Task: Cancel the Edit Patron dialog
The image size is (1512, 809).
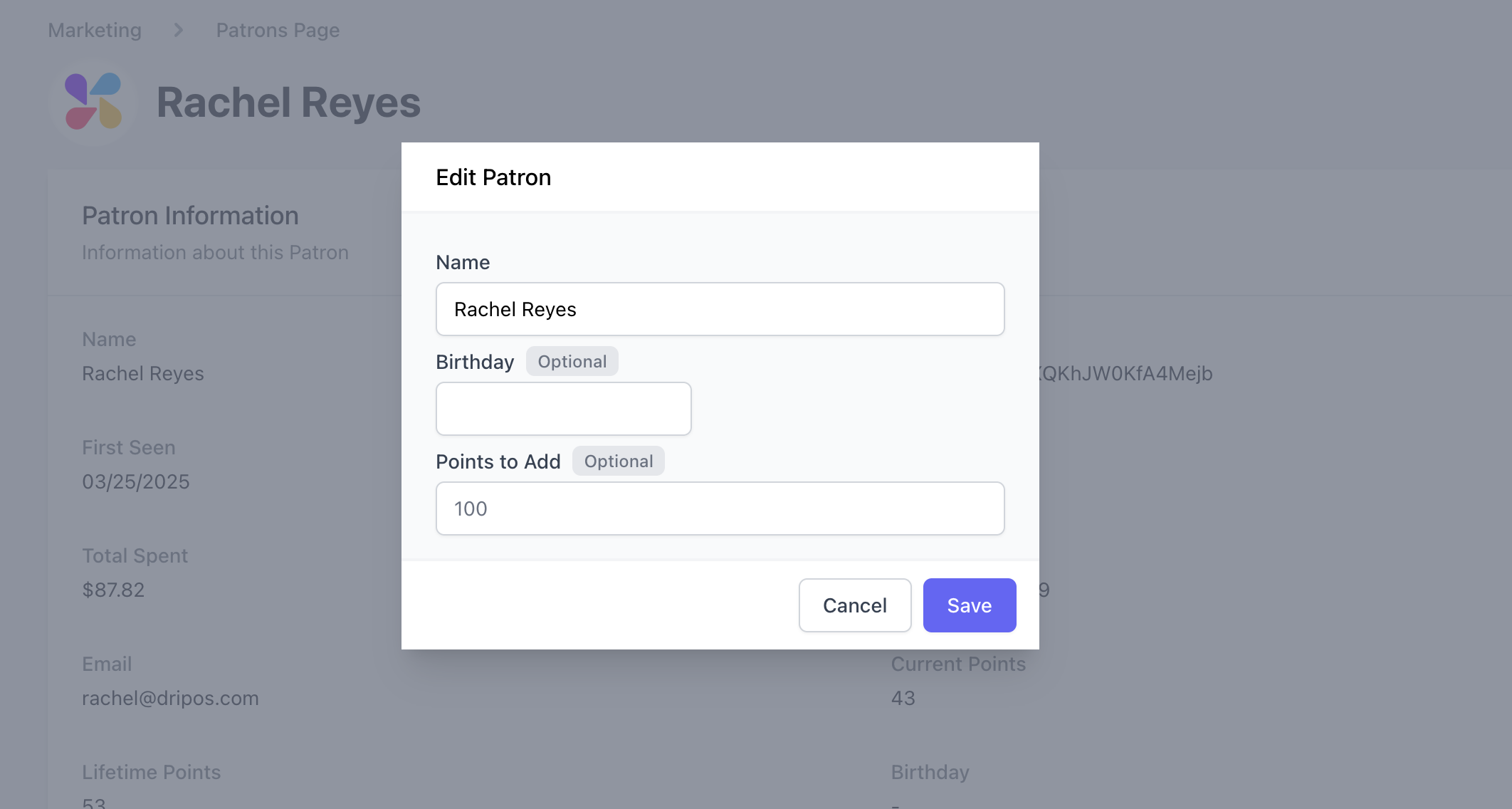Action: pyautogui.click(x=854, y=605)
